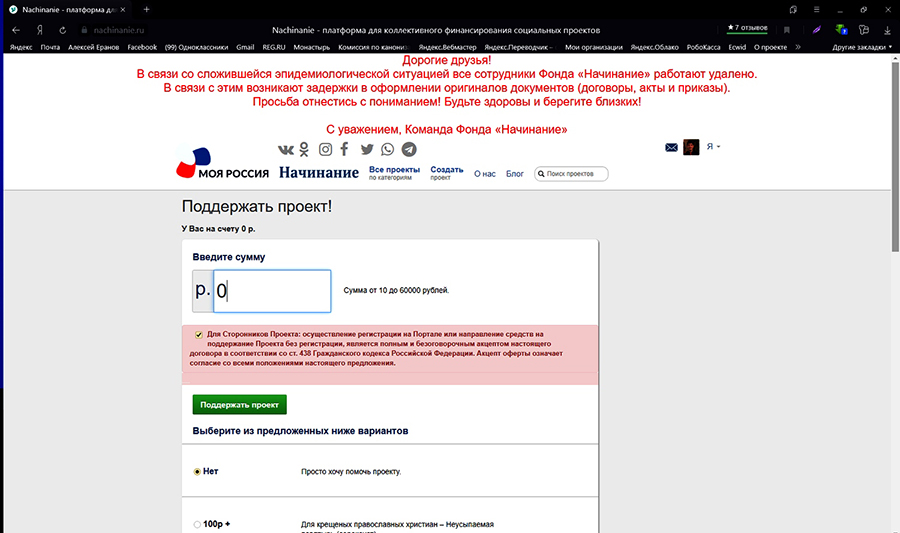
Task: Click the 'Поиск проектов' search box
Action: tap(571, 174)
